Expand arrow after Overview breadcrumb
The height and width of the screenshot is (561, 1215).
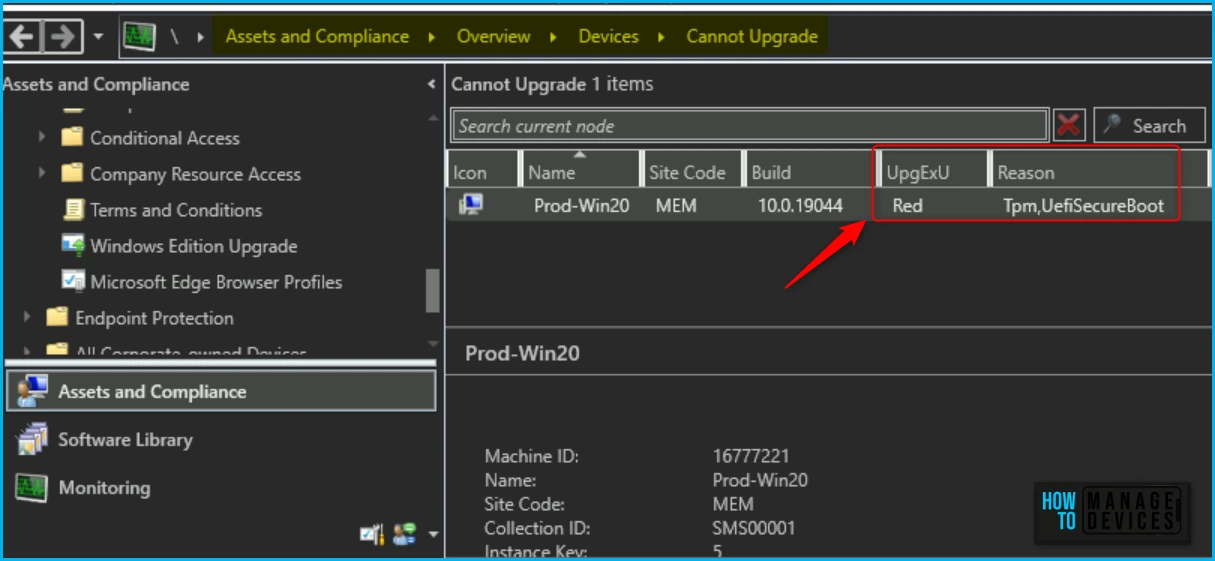coord(554,38)
